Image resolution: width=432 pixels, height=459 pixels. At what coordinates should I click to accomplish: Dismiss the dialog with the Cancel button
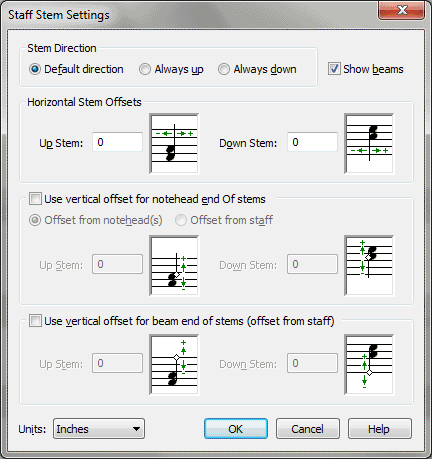308,429
